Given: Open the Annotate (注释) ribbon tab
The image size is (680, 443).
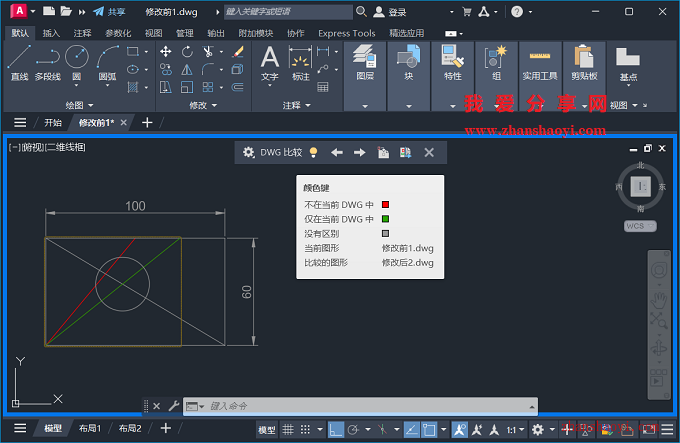Looking at the screenshot, I should pyautogui.click(x=82, y=33).
